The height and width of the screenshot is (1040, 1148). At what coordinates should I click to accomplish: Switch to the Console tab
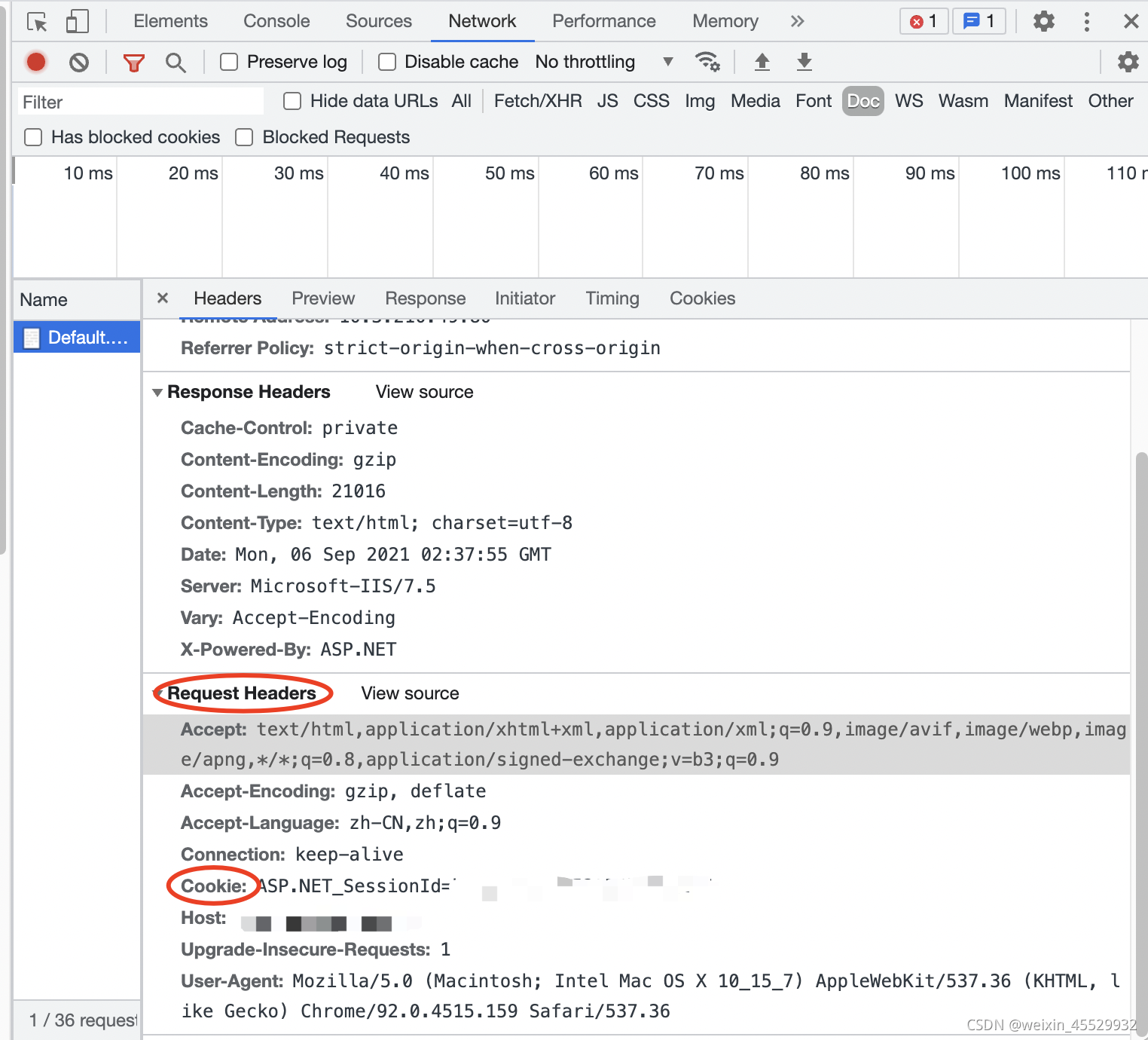tap(276, 21)
